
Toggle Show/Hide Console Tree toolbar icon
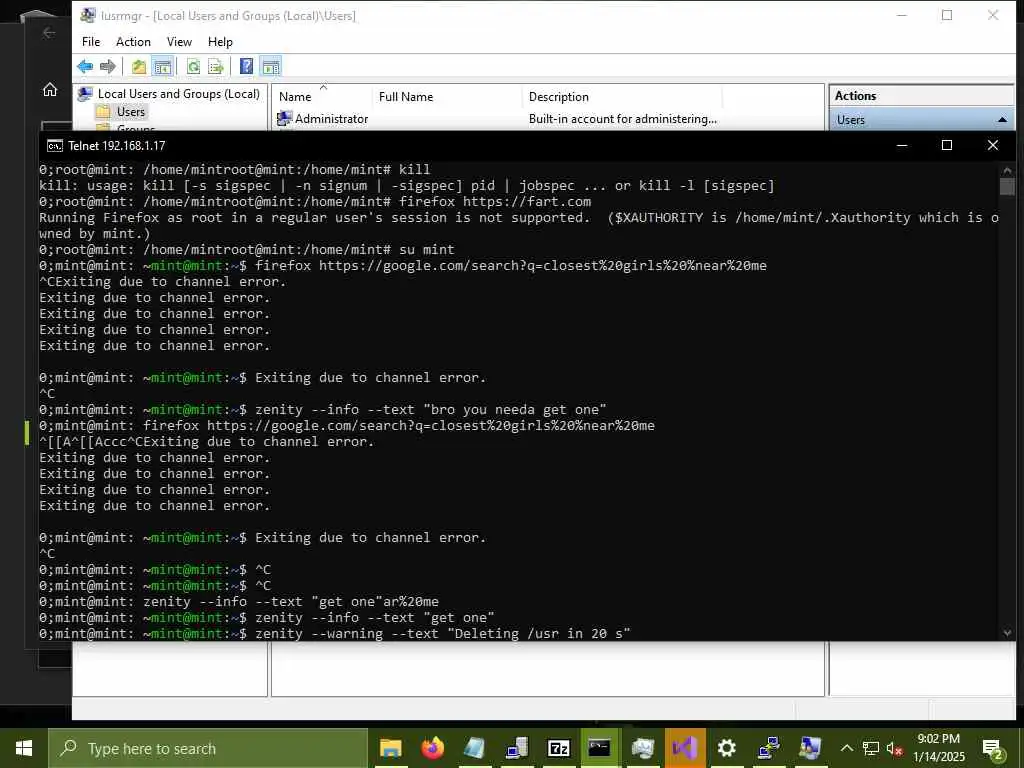tap(163, 67)
